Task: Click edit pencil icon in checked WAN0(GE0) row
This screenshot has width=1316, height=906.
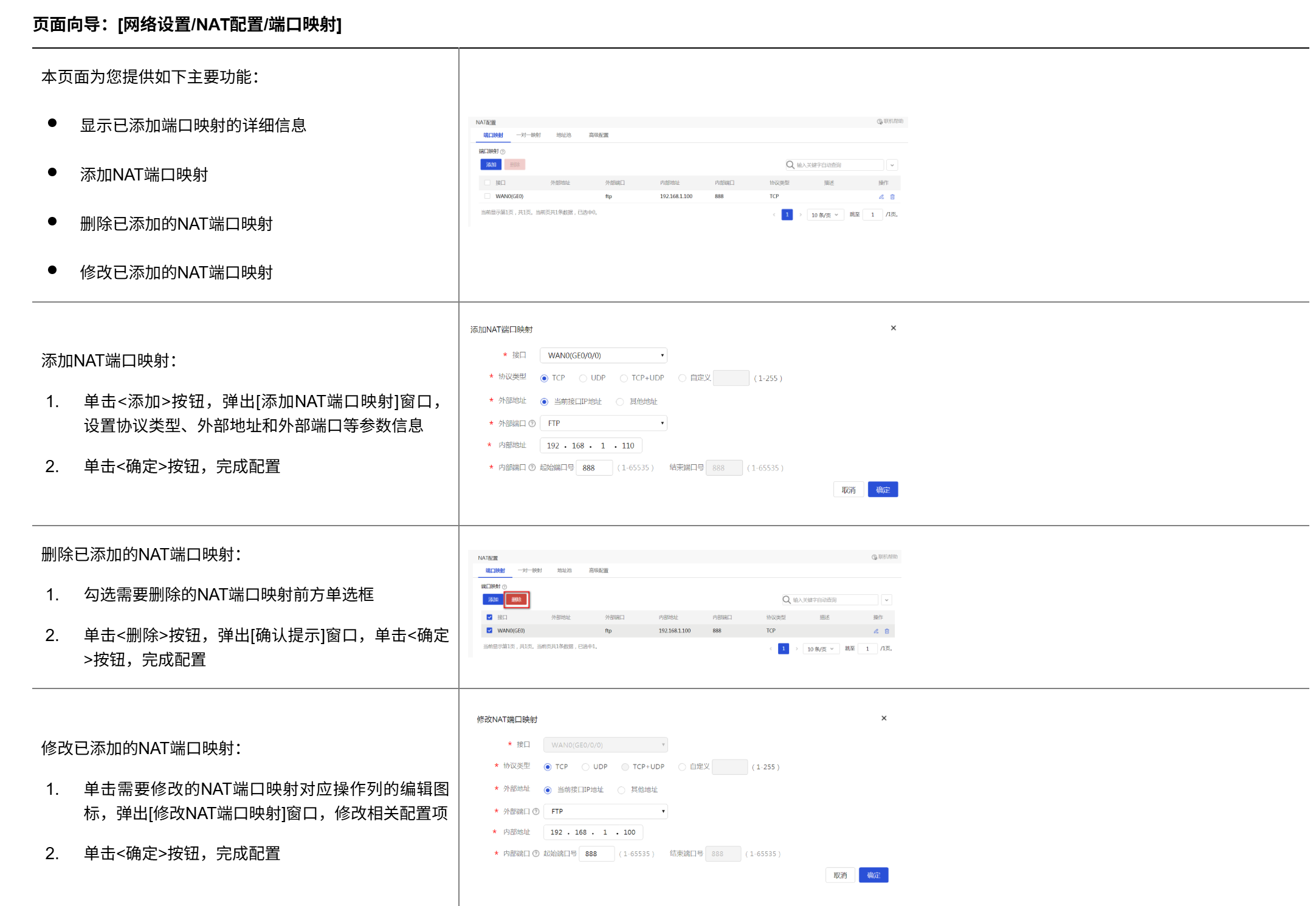Action: click(875, 631)
